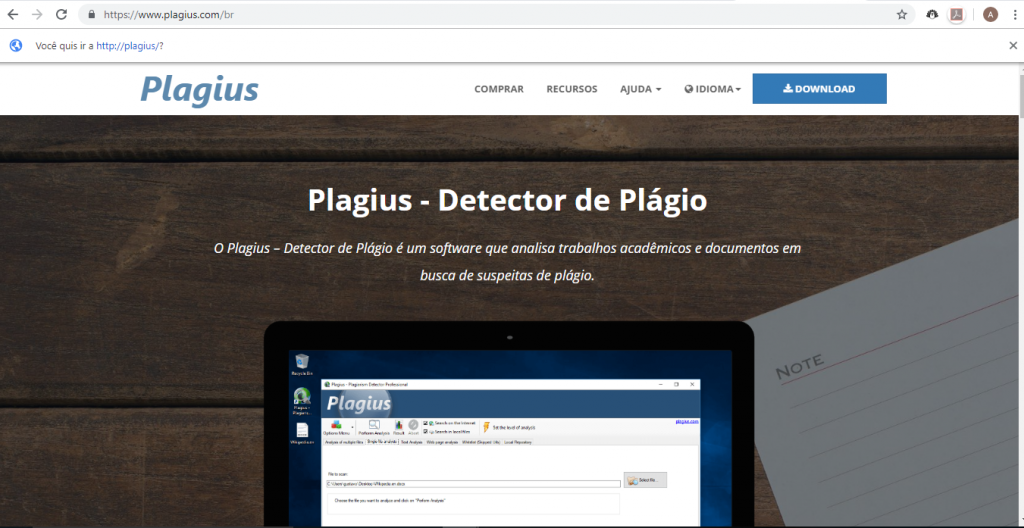The width and height of the screenshot is (1024, 528).
Task: Click the 'Plagius - Detector de Plágio' heading
Action: coord(507,200)
